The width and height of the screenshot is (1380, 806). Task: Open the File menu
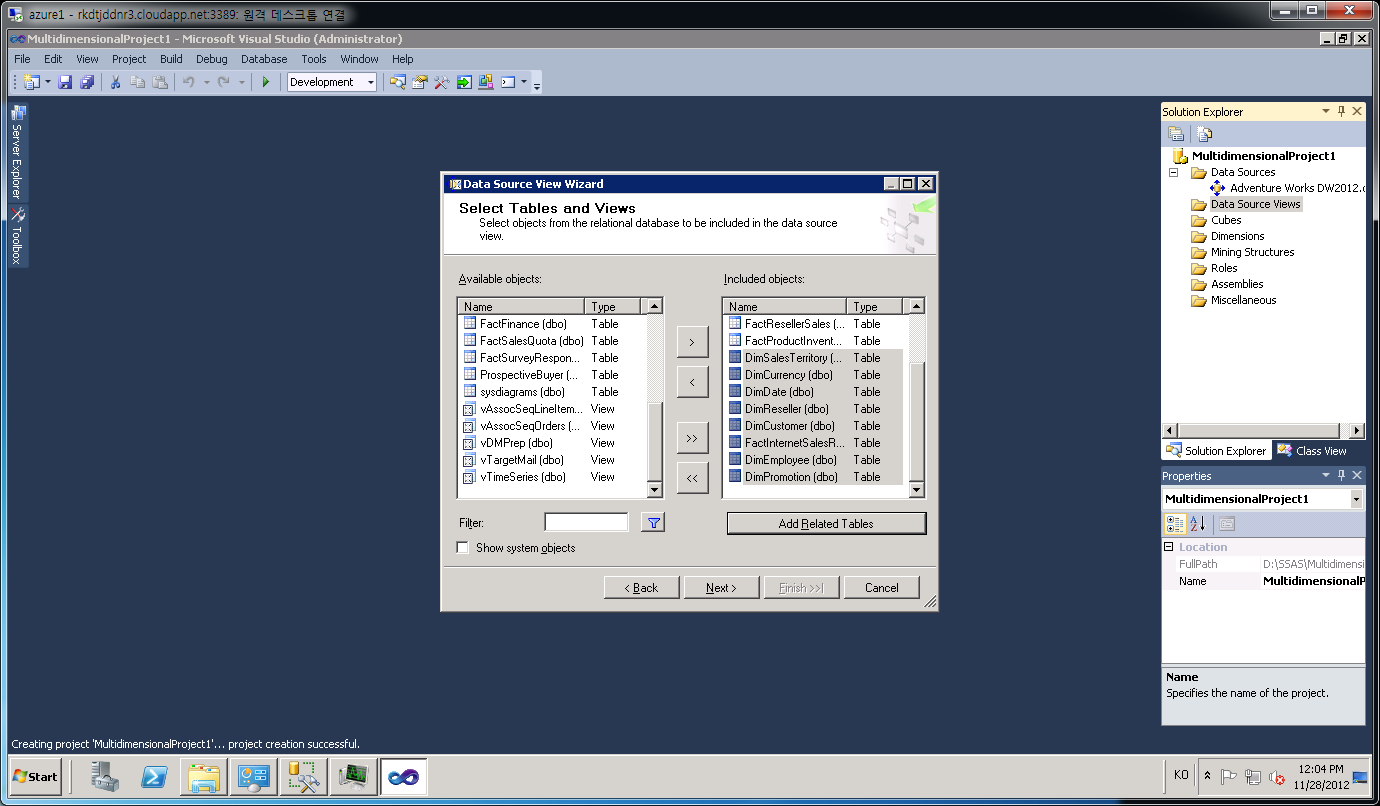point(22,59)
